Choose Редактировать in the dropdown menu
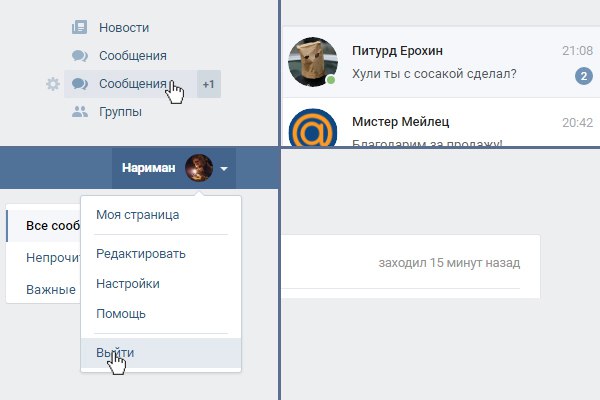 tap(141, 254)
